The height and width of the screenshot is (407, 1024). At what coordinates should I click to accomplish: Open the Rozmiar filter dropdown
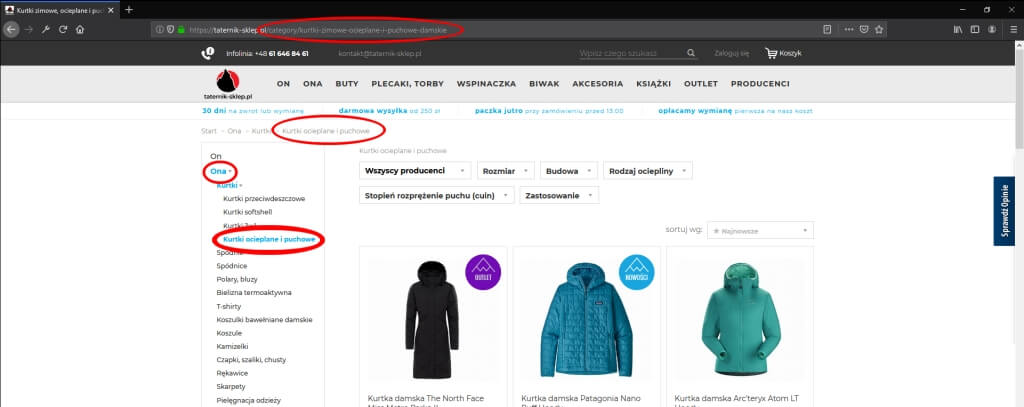tap(506, 171)
